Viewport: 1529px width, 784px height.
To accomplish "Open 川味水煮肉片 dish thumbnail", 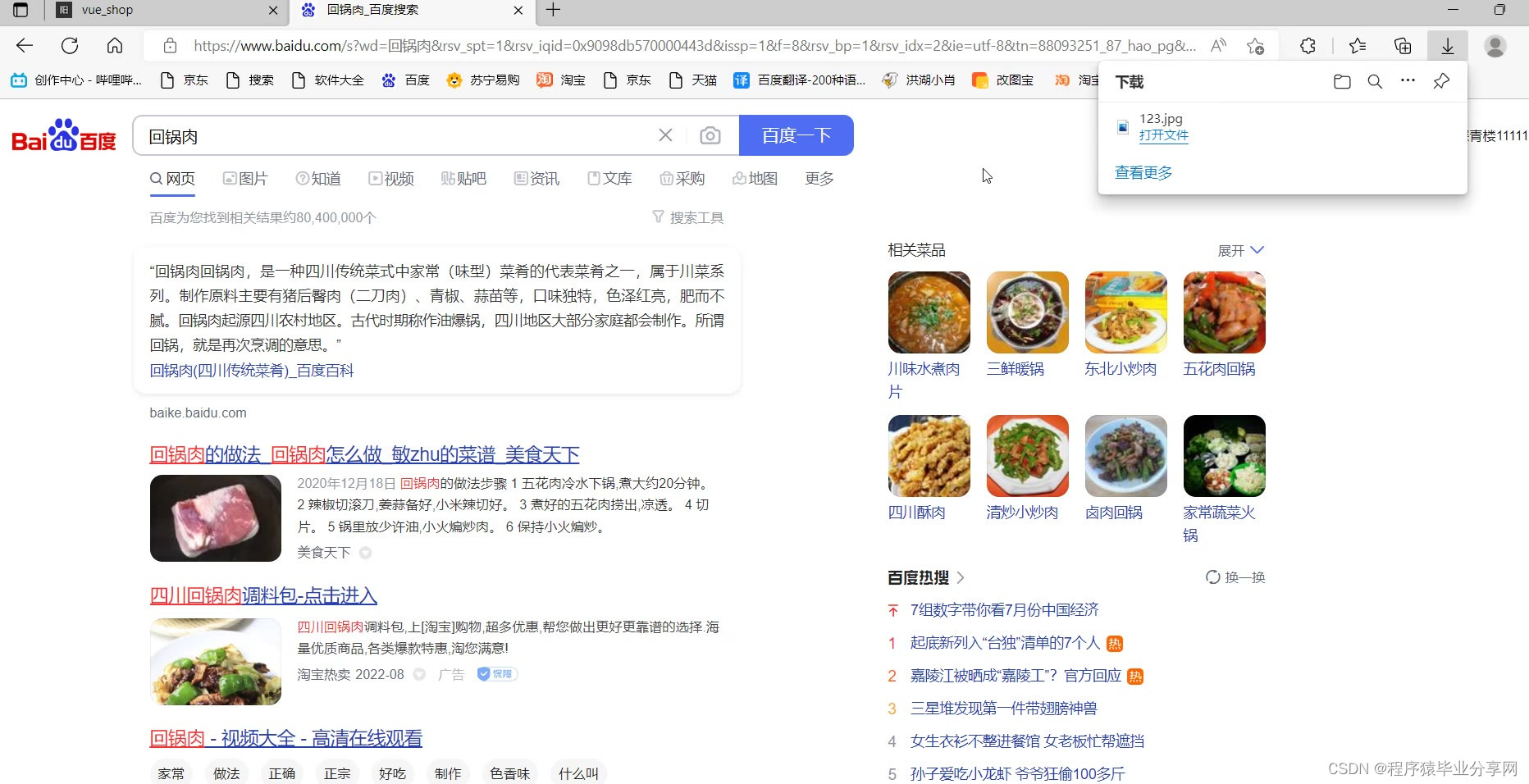I will (x=929, y=312).
